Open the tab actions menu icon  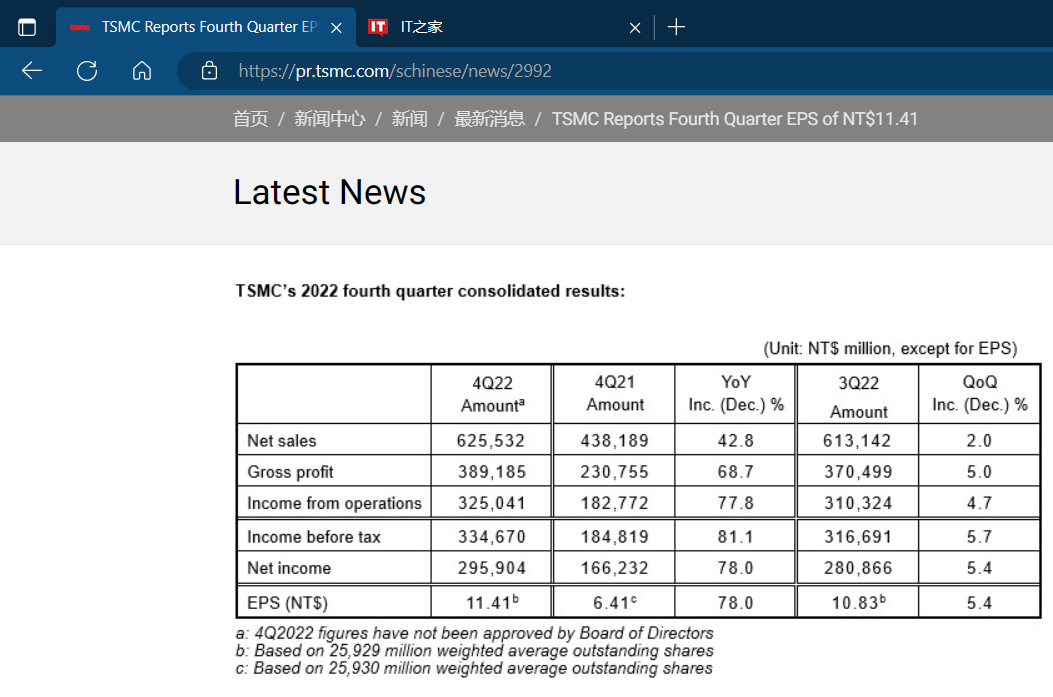point(27,28)
